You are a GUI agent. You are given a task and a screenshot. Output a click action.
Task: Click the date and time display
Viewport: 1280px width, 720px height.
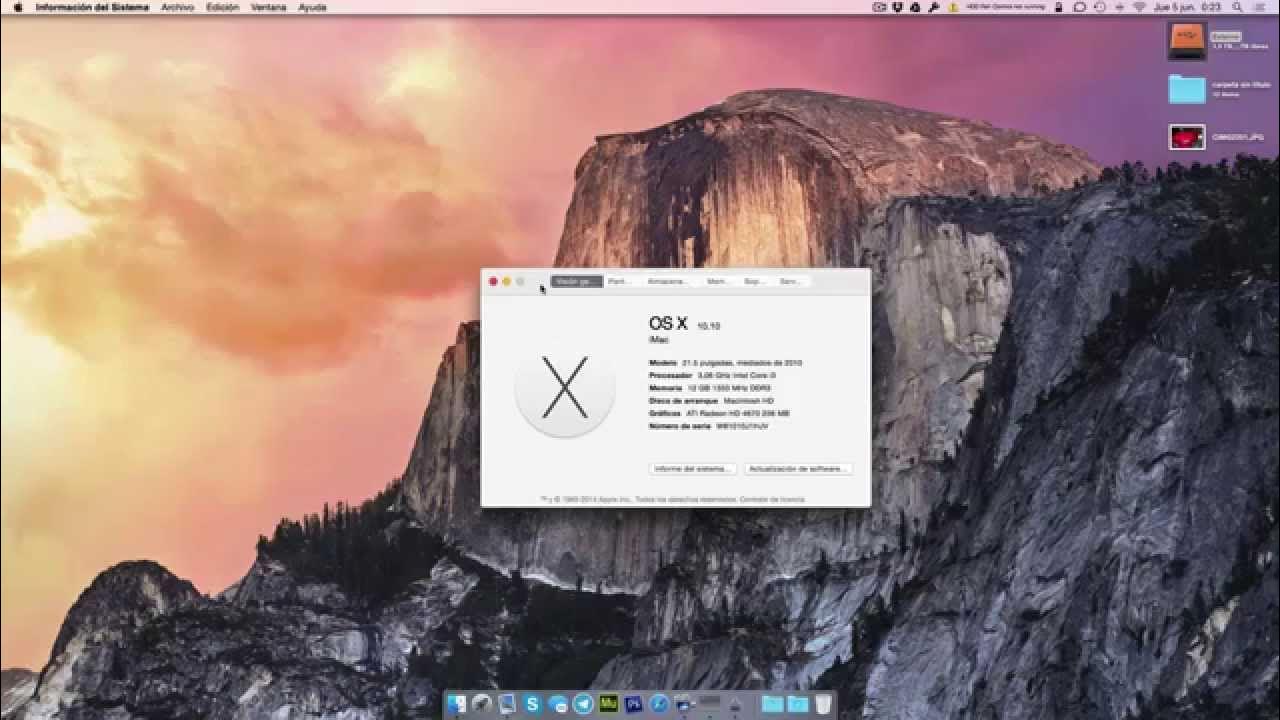click(x=1187, y=7)
